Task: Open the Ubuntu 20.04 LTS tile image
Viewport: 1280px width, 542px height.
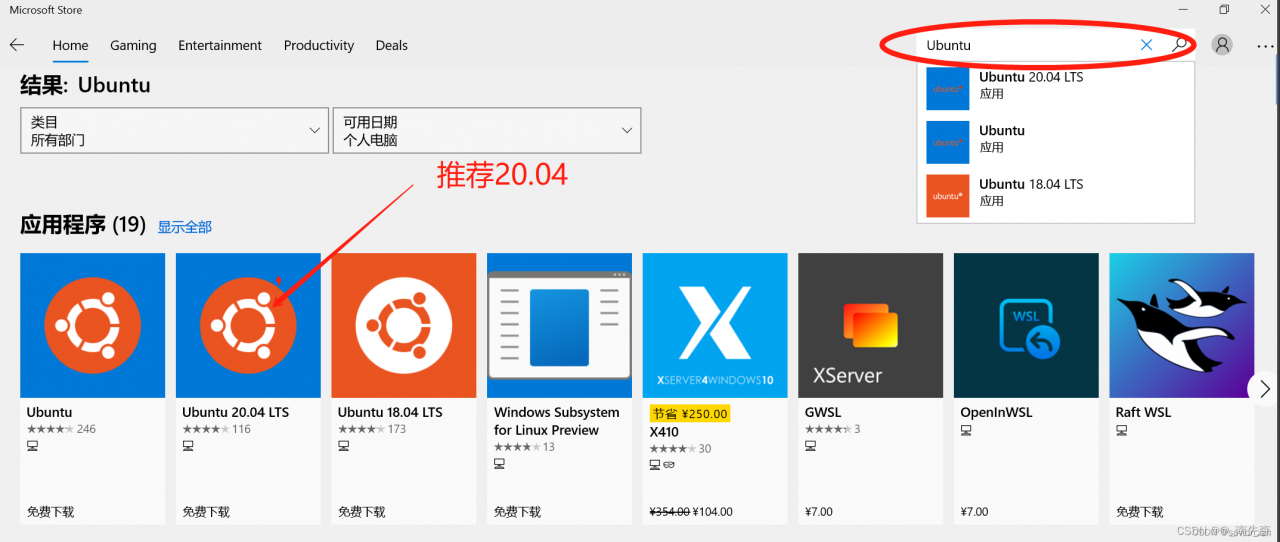Action: [248, 325]
